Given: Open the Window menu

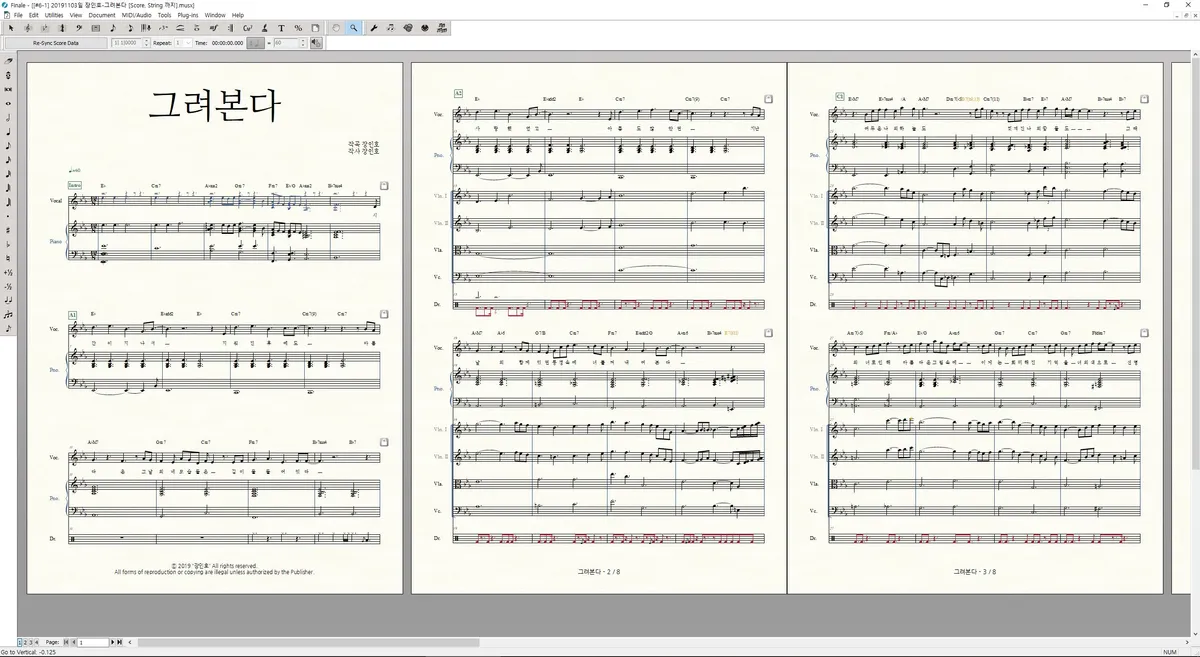Looking at the screenshot, I should pyautogui.click(x=215, y=15).
